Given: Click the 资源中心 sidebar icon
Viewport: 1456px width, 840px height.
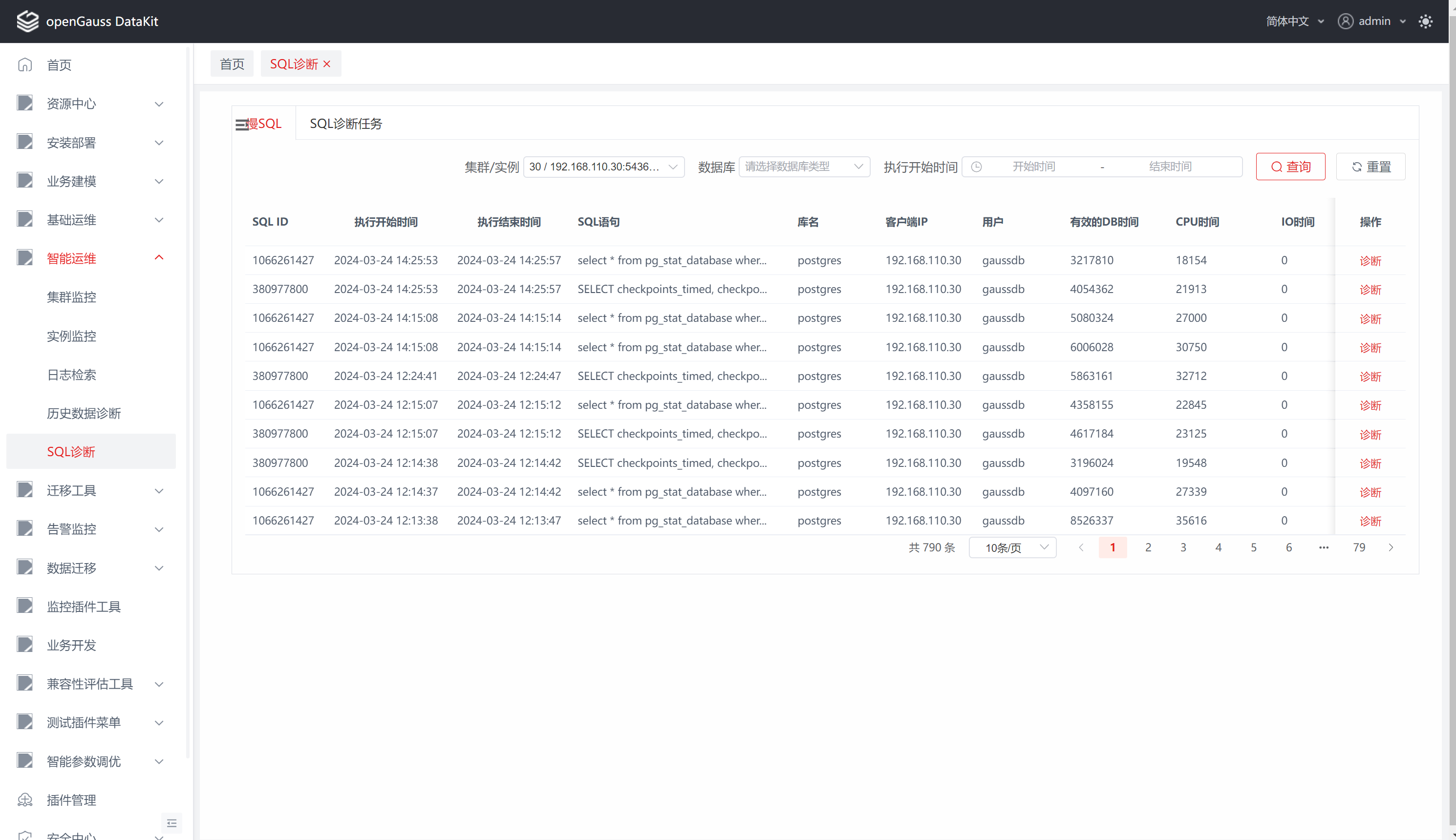Looking at the screenshot, I should [x=25, y=103].
